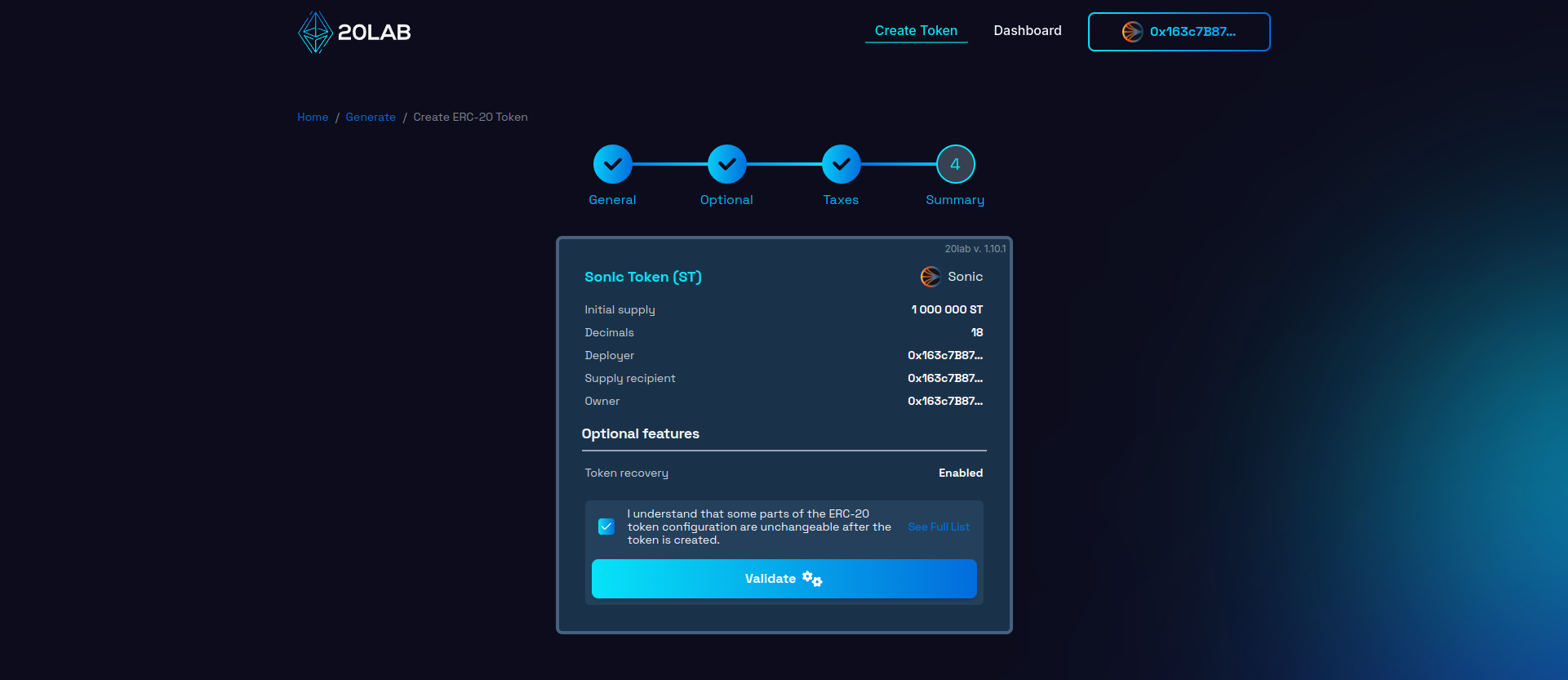The width and height of the screenshot is (1568, 680).
Task: Click the Sonic Token (ST) title
Action: point(643,278)
